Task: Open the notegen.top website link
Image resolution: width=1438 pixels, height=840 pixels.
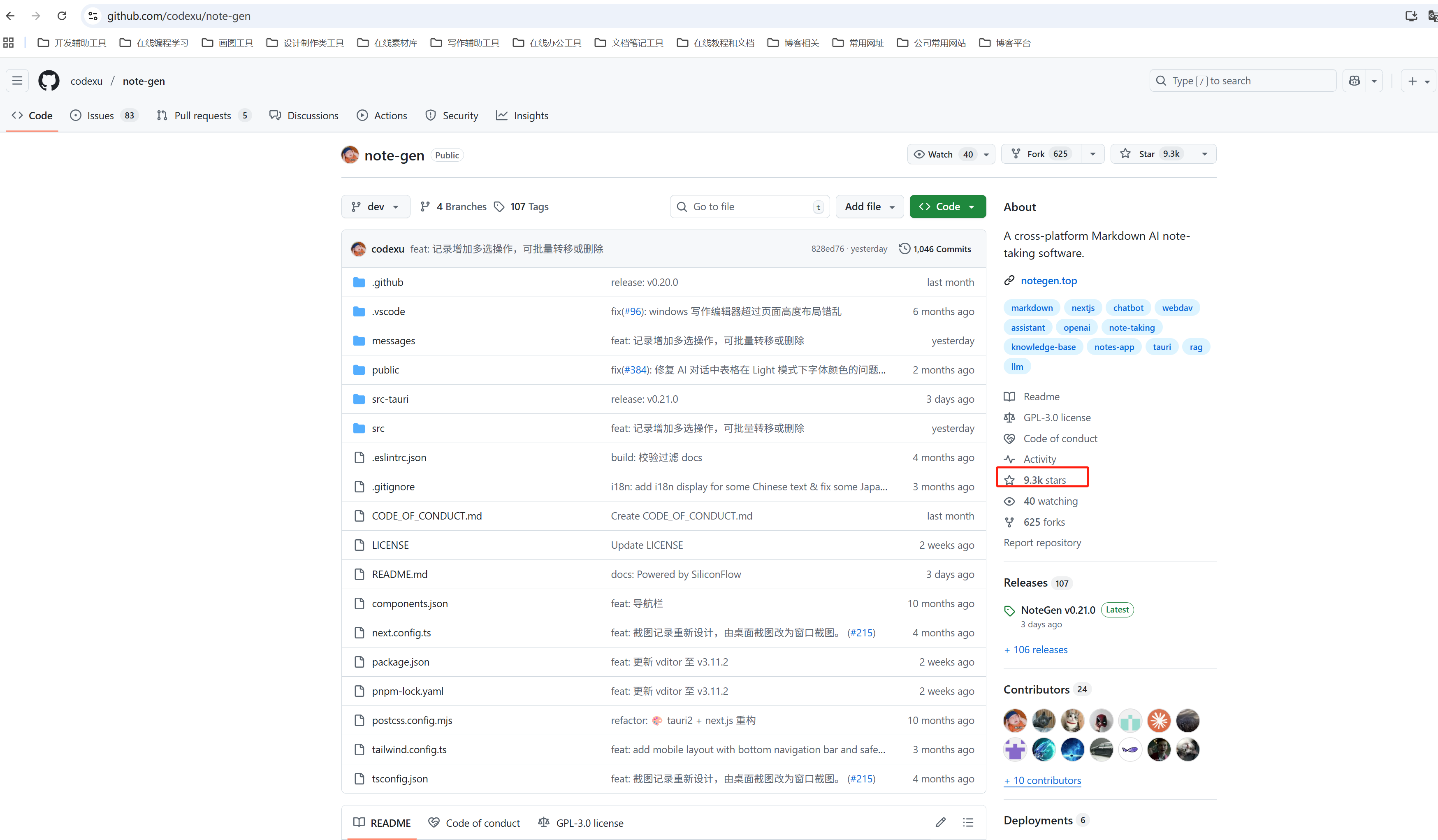Action: [x=1049, y=280]
